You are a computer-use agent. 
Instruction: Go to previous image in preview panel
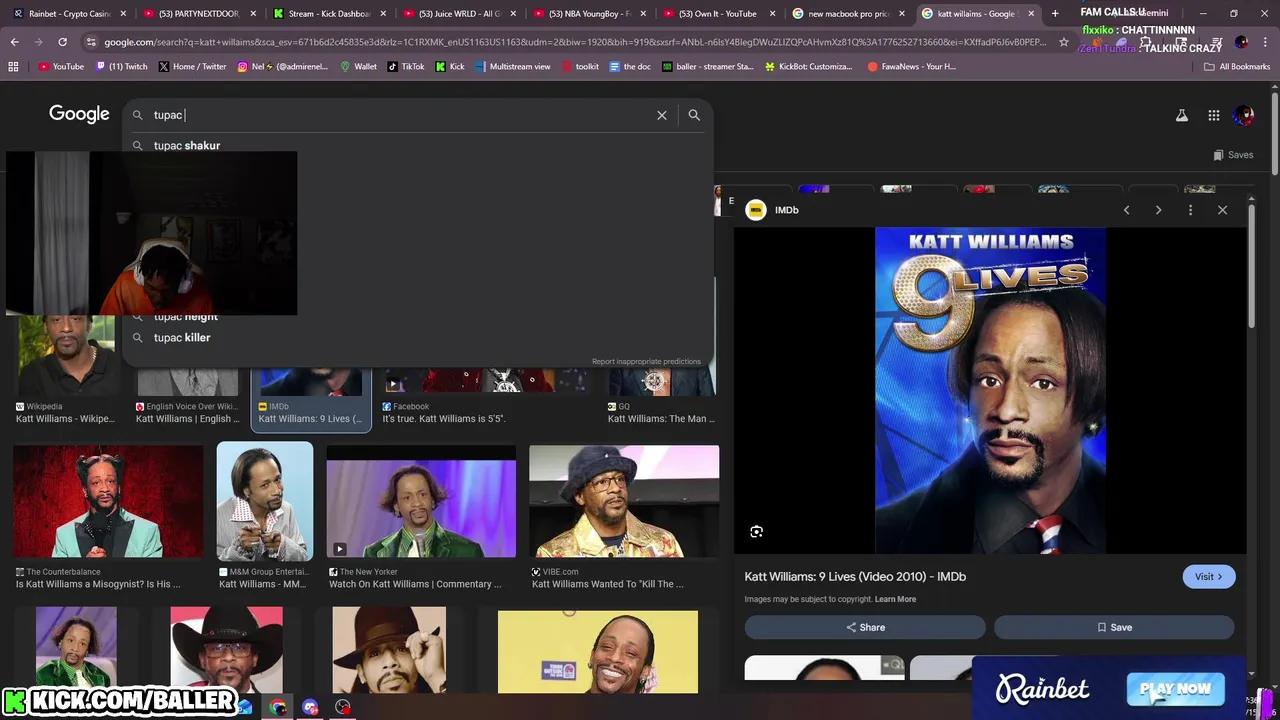pyautogui.click(x=1126, y=210)
